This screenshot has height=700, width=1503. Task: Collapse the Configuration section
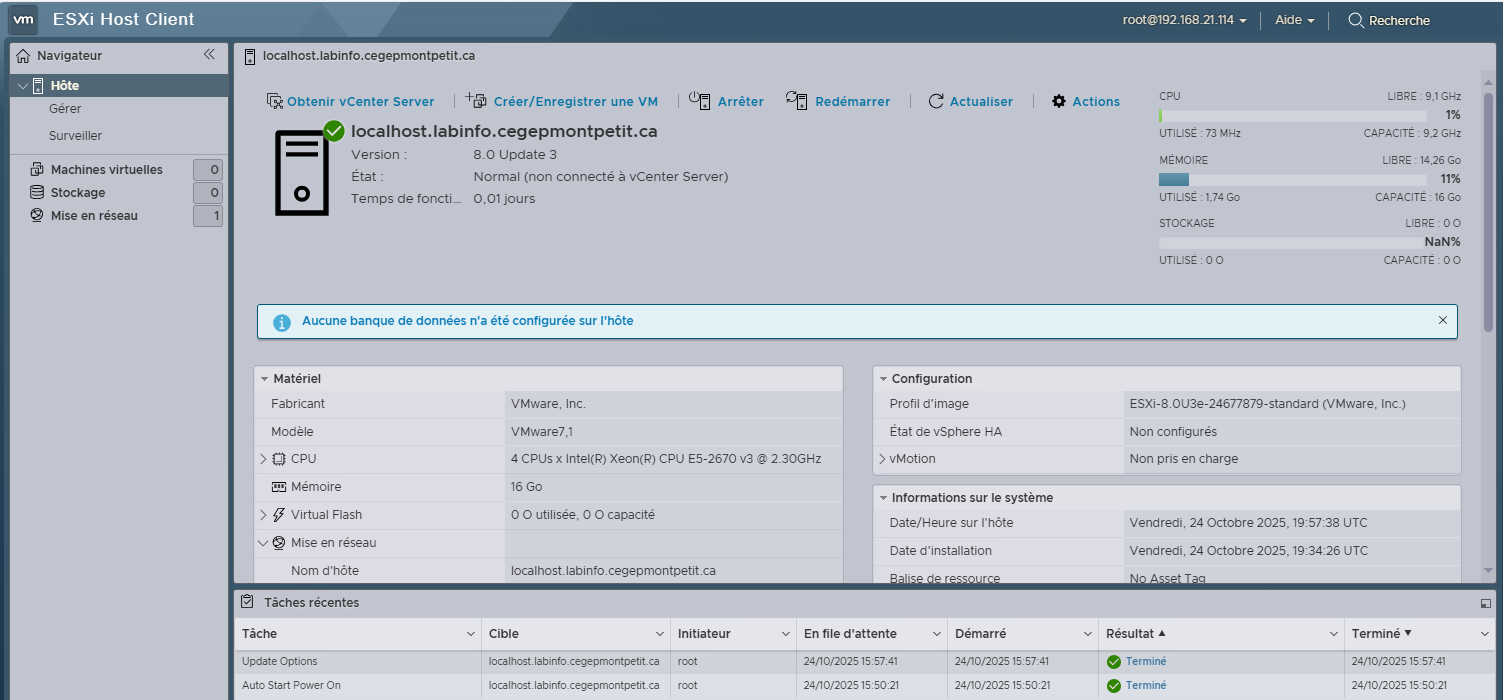pyautogui.click(x=881, y=378)
